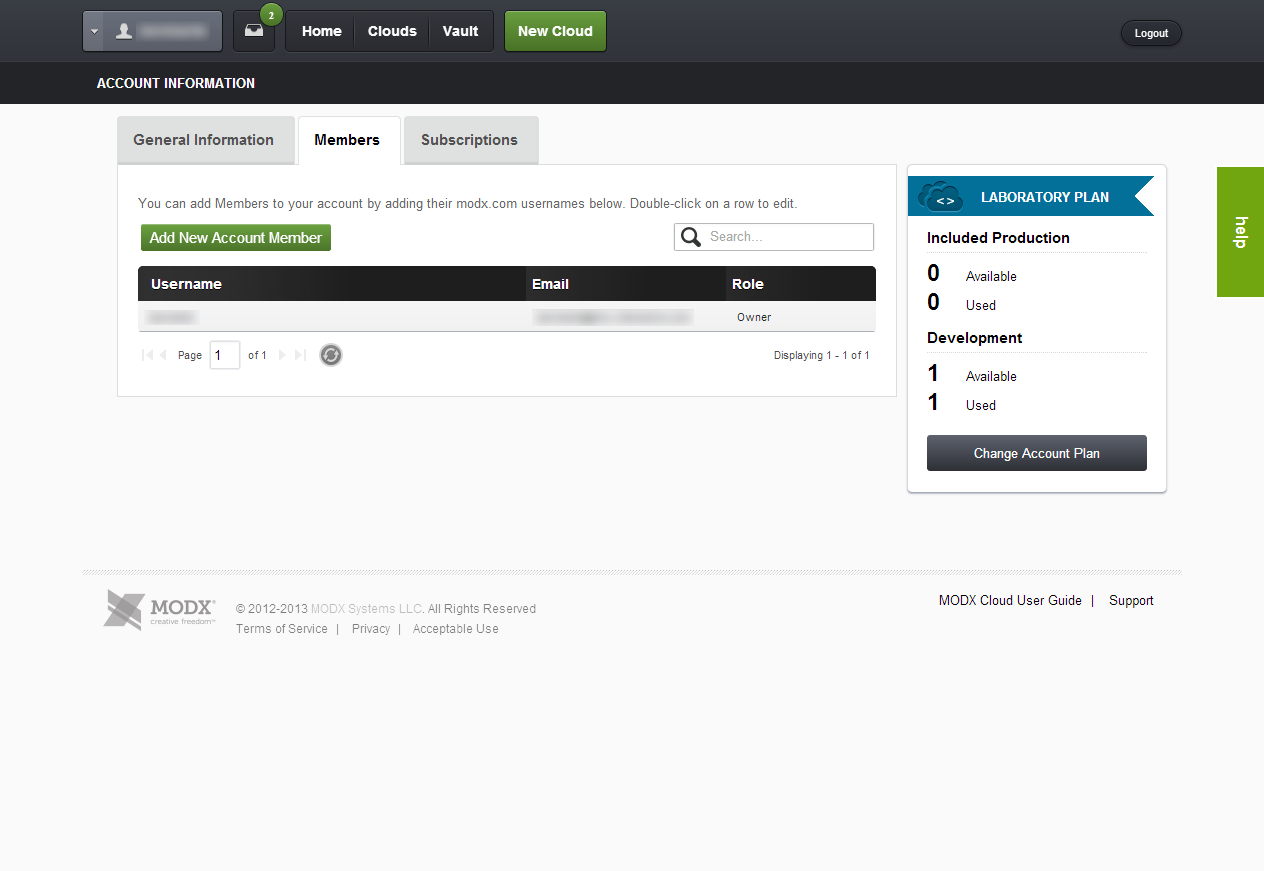Open the Clouds menu item
Screen dimensions: 1264x871
(x=392, y=31)
